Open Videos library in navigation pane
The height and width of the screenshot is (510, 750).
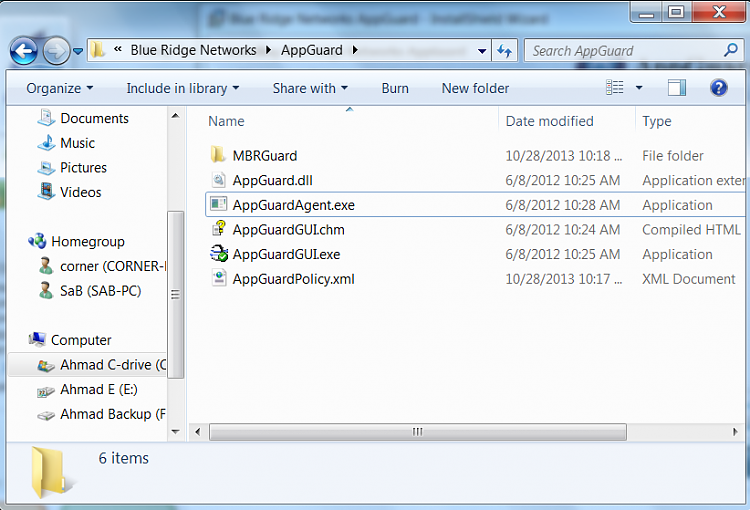(80, 192)
